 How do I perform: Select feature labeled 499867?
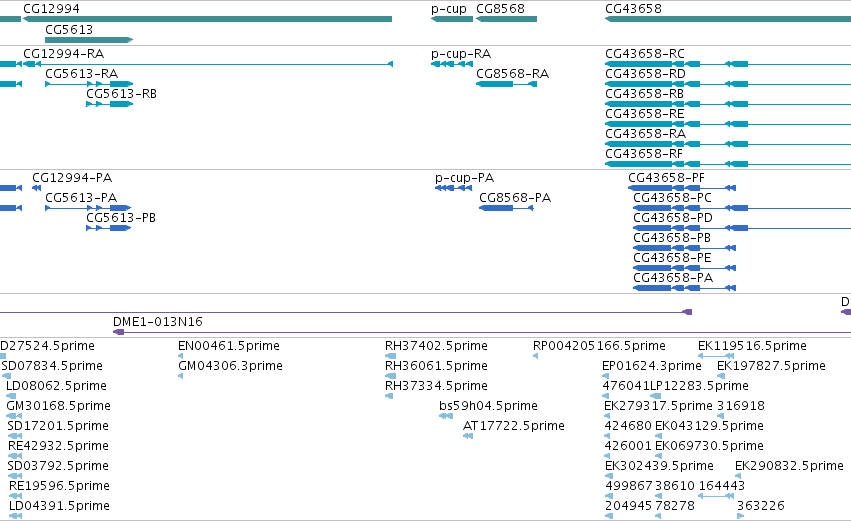(629, 486)
